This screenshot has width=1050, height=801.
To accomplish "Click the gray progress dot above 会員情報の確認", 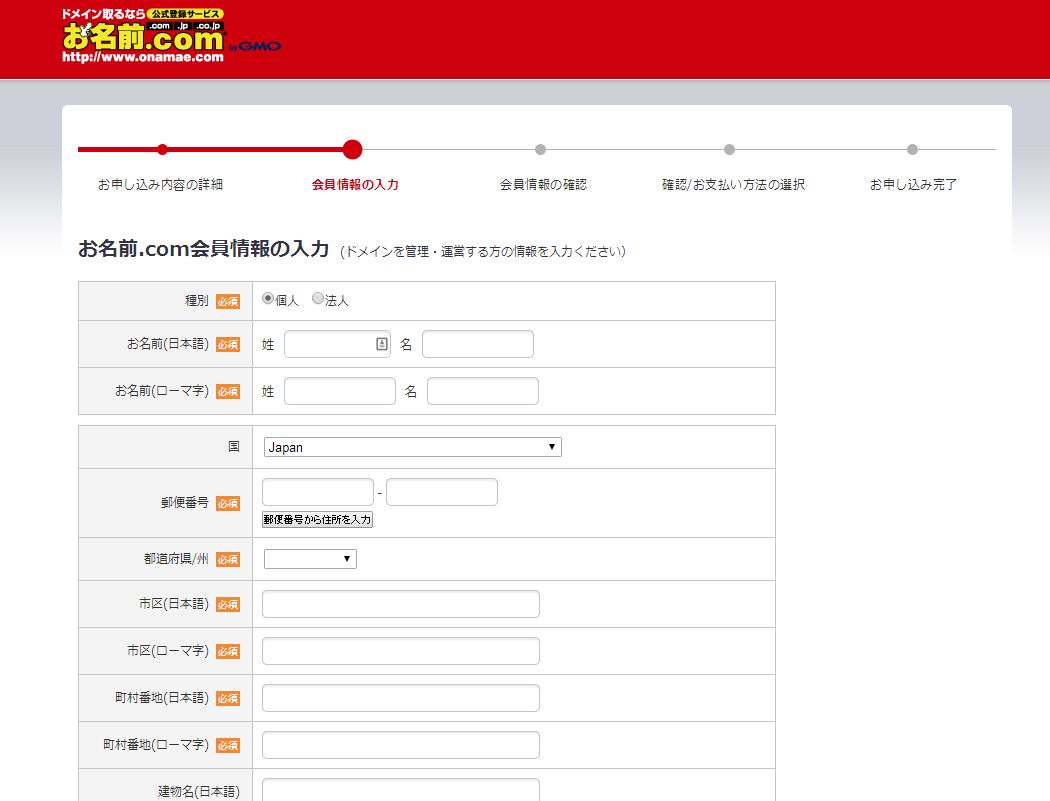I will 540,149.
